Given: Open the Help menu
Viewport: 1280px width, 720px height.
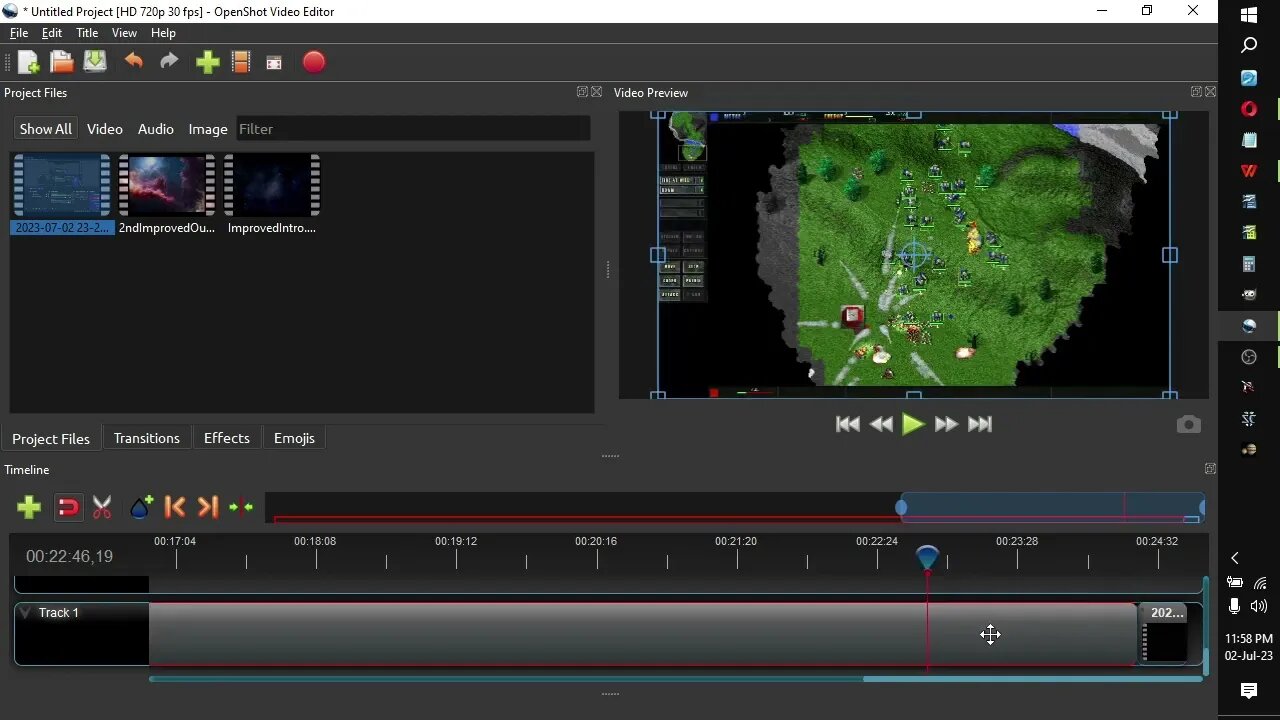Looking at the screenshot, I should (163, 33).
